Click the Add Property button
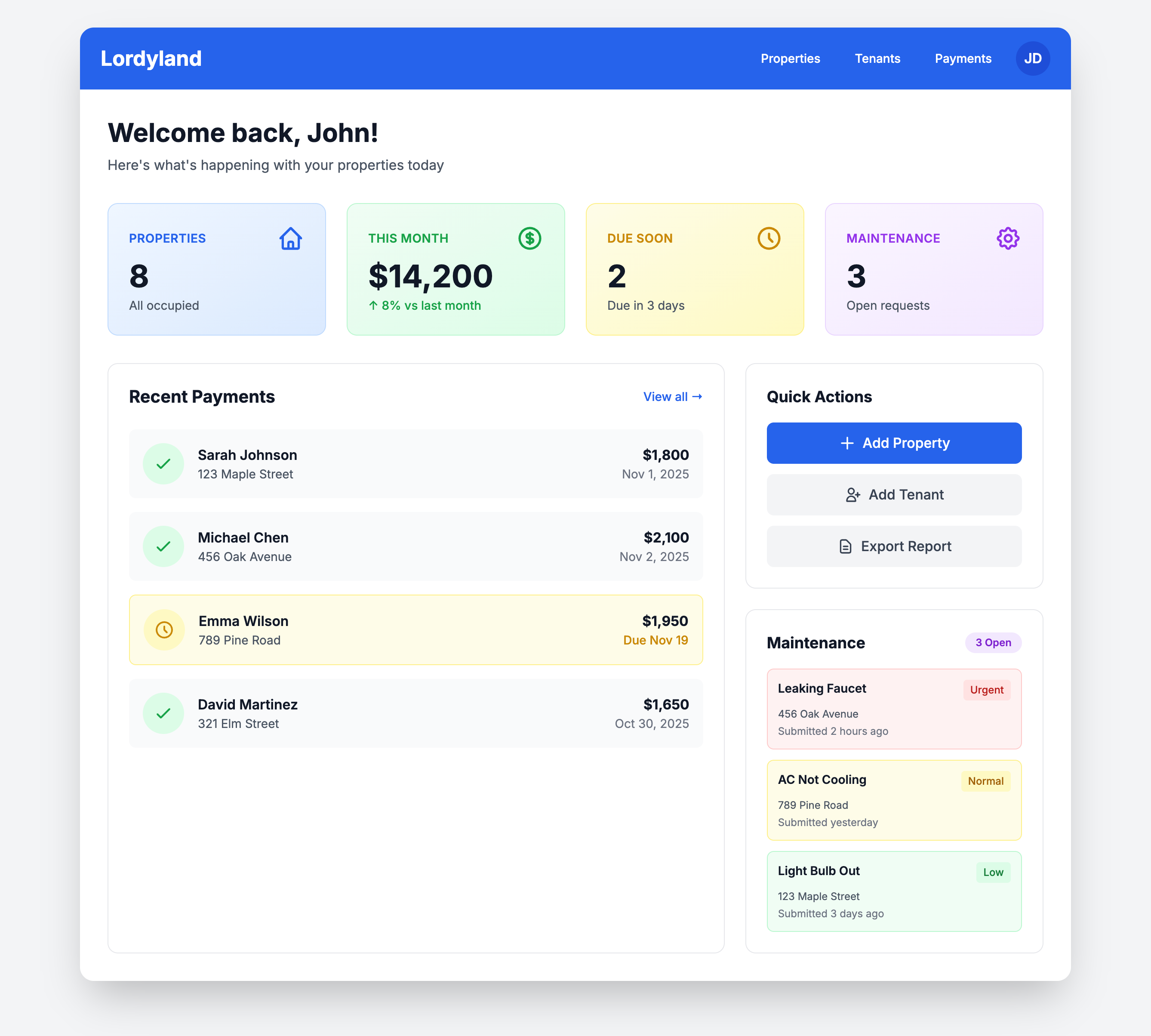Image resolution: width=1151 pixels, height=1036 pixels. pyautogui.click(x=893, y=443)
